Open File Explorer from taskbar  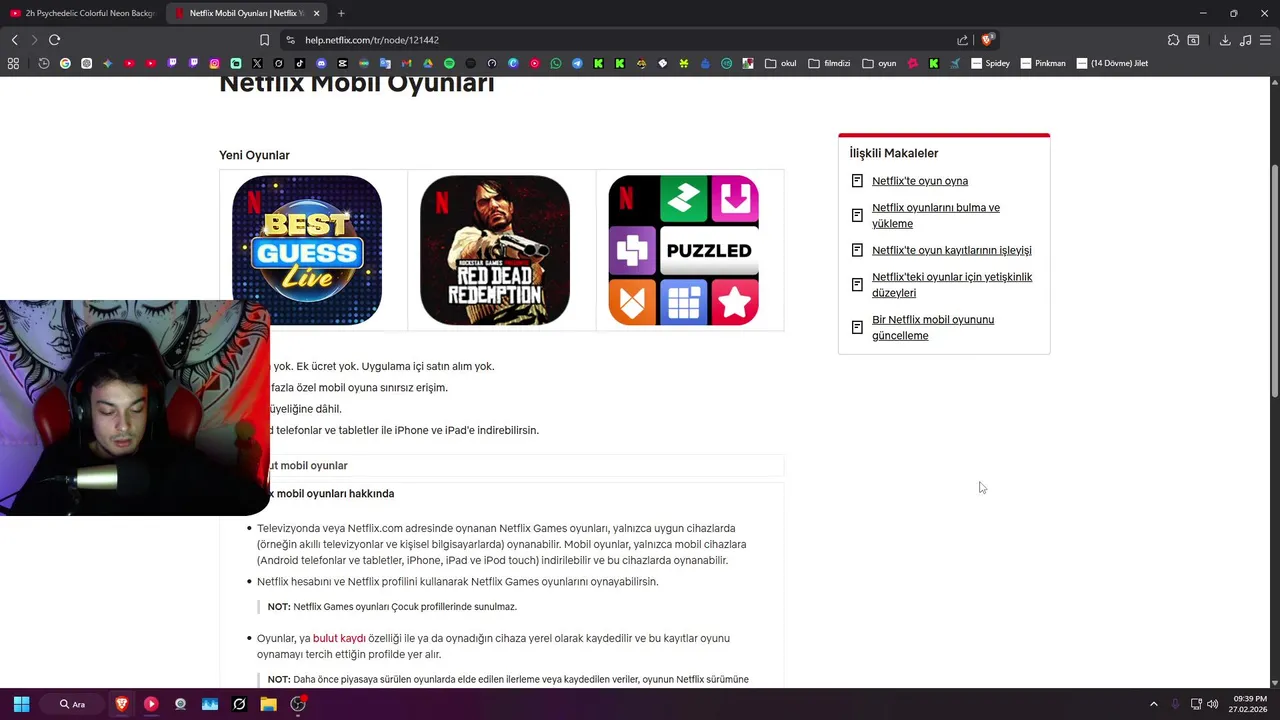[268, 704]
